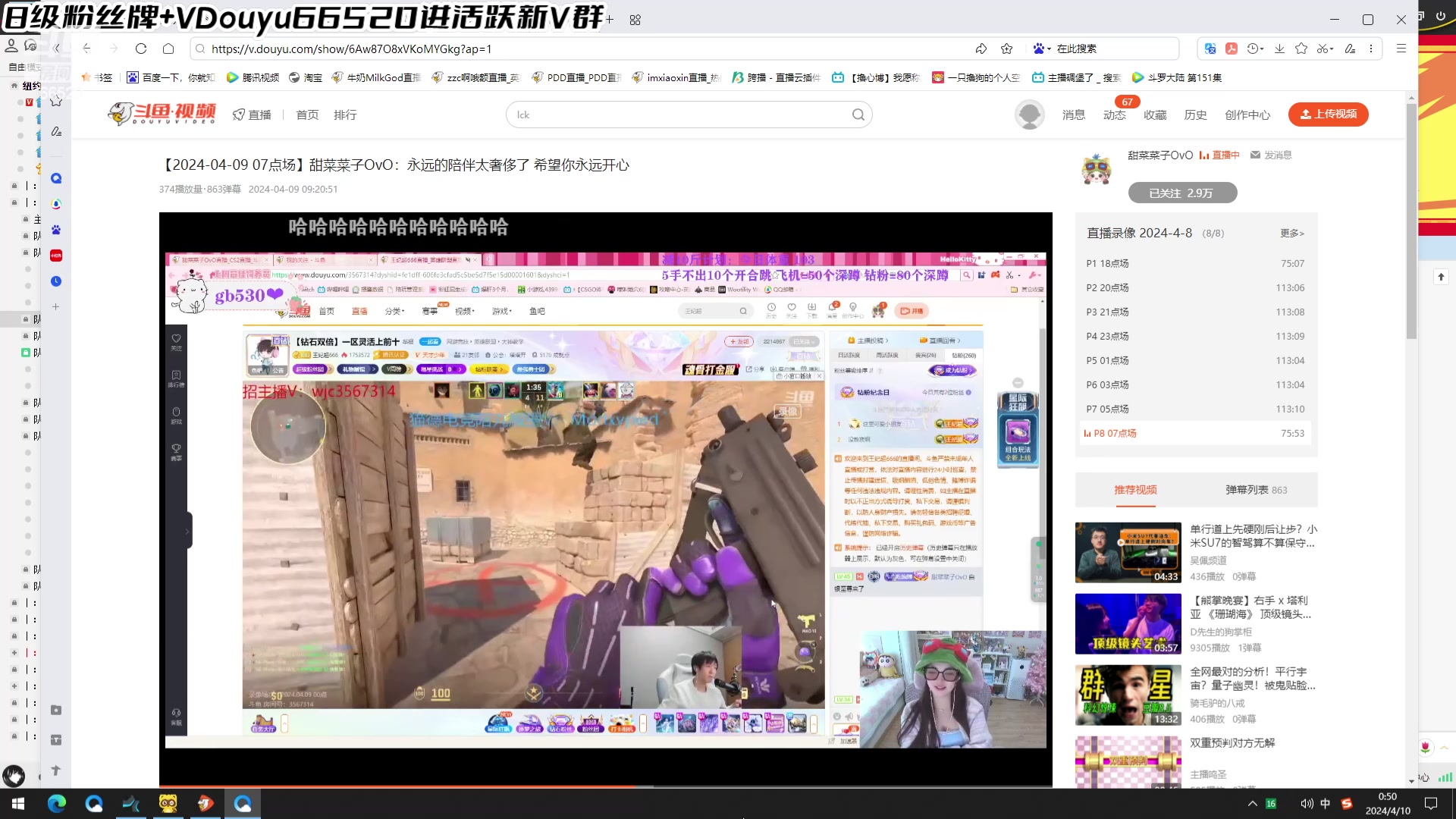Open 消息 messages link

point(1074,115)
